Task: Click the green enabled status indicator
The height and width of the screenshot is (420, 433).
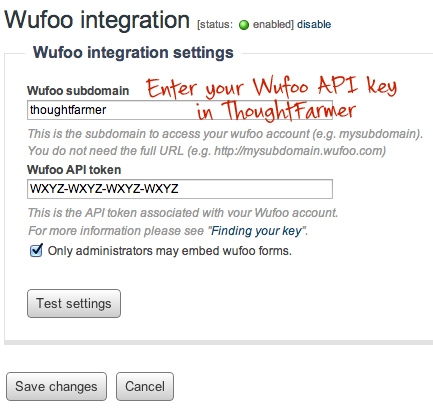Action: pyautogui.click(x=244, y=25)
